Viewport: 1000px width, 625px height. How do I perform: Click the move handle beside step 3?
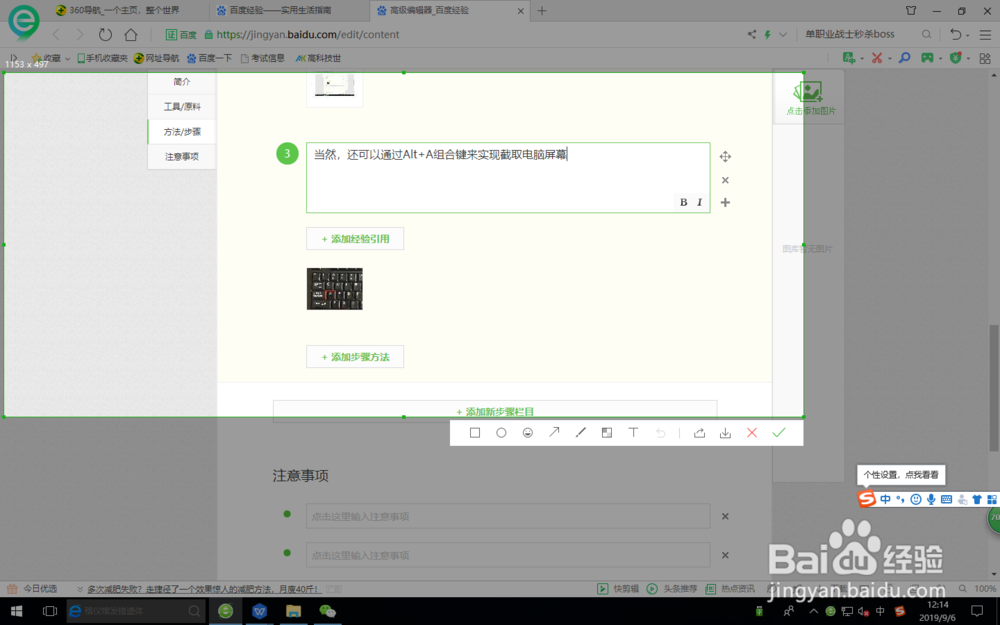pos(725,156)
